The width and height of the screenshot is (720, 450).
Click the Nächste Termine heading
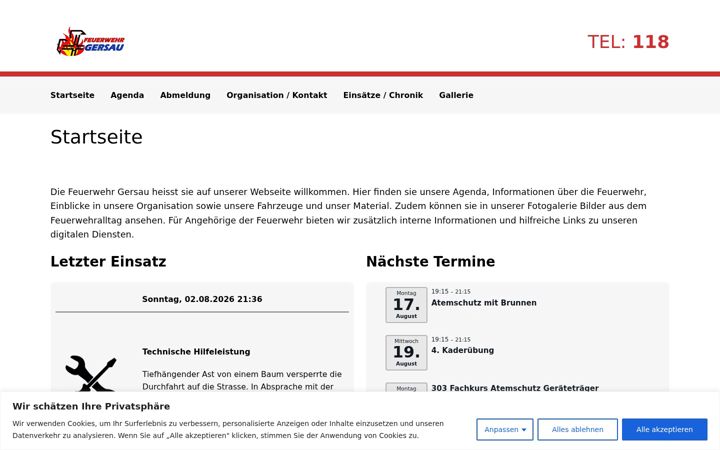point(430,261)
